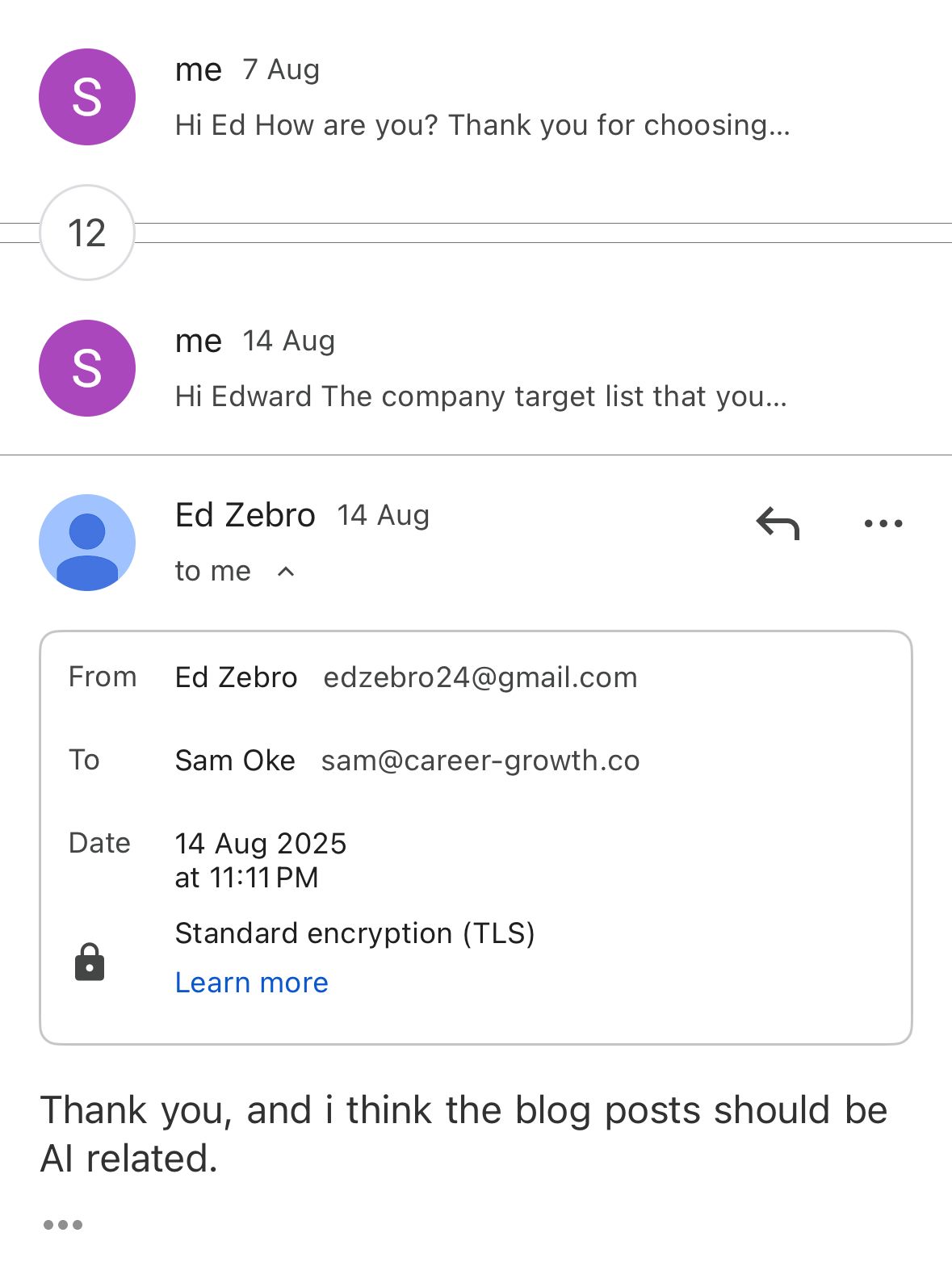Click recipient email sam@career-growth.co

[480, 761]
